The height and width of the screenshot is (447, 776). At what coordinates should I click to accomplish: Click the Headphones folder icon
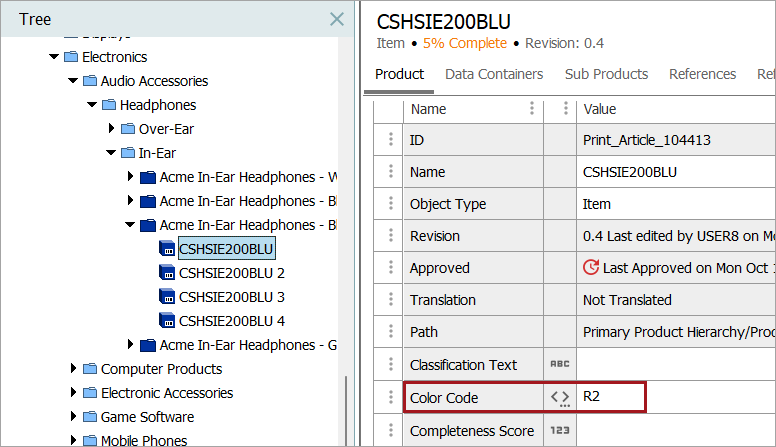click(109, 105)
